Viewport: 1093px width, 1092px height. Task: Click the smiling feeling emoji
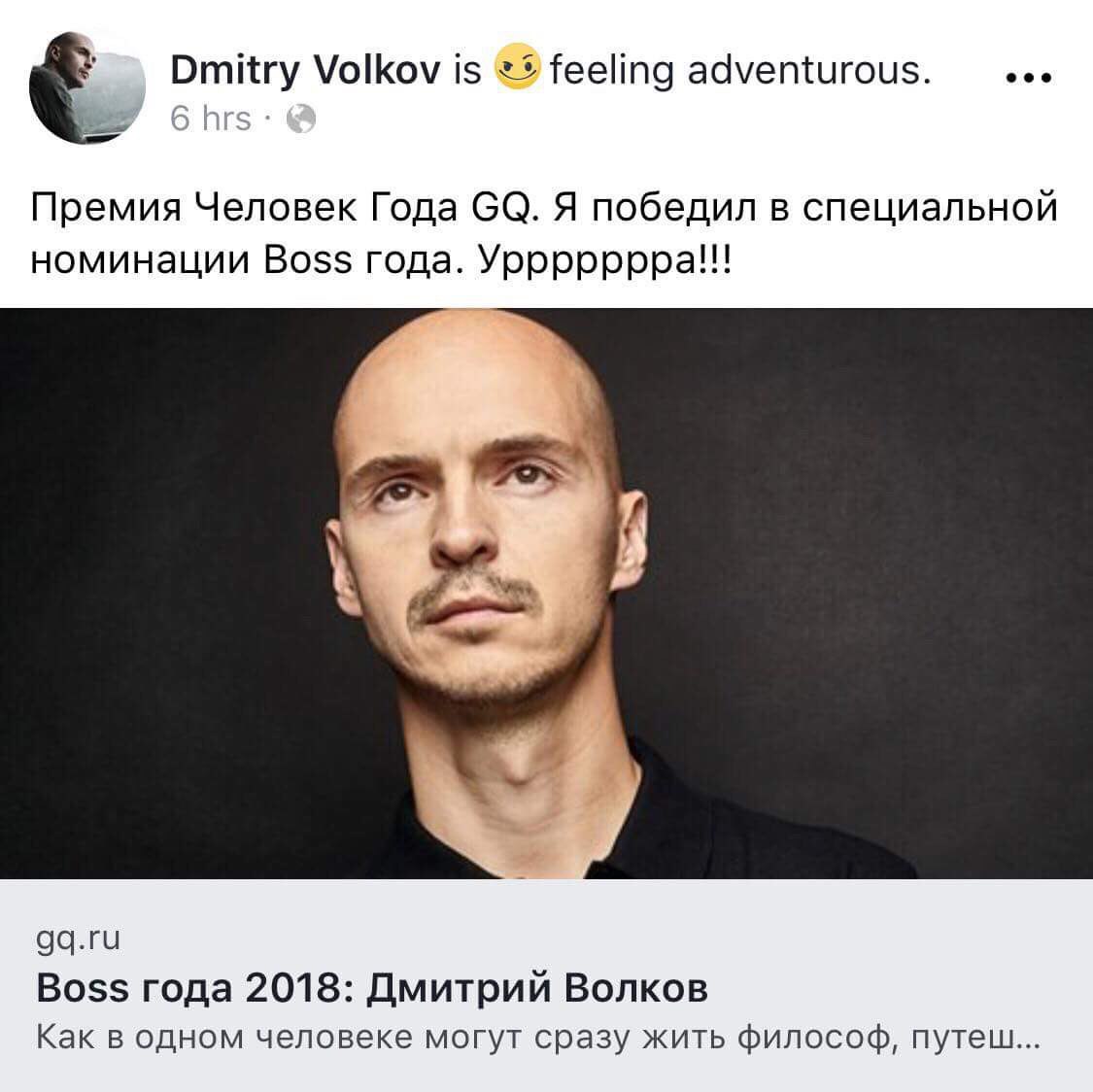[517, 66]
